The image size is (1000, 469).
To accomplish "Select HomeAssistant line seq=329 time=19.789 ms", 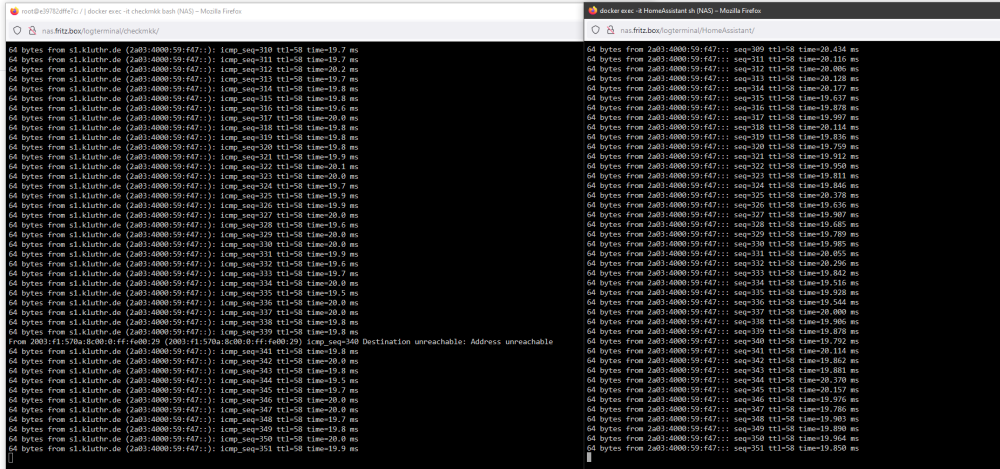I will point(723,234).
